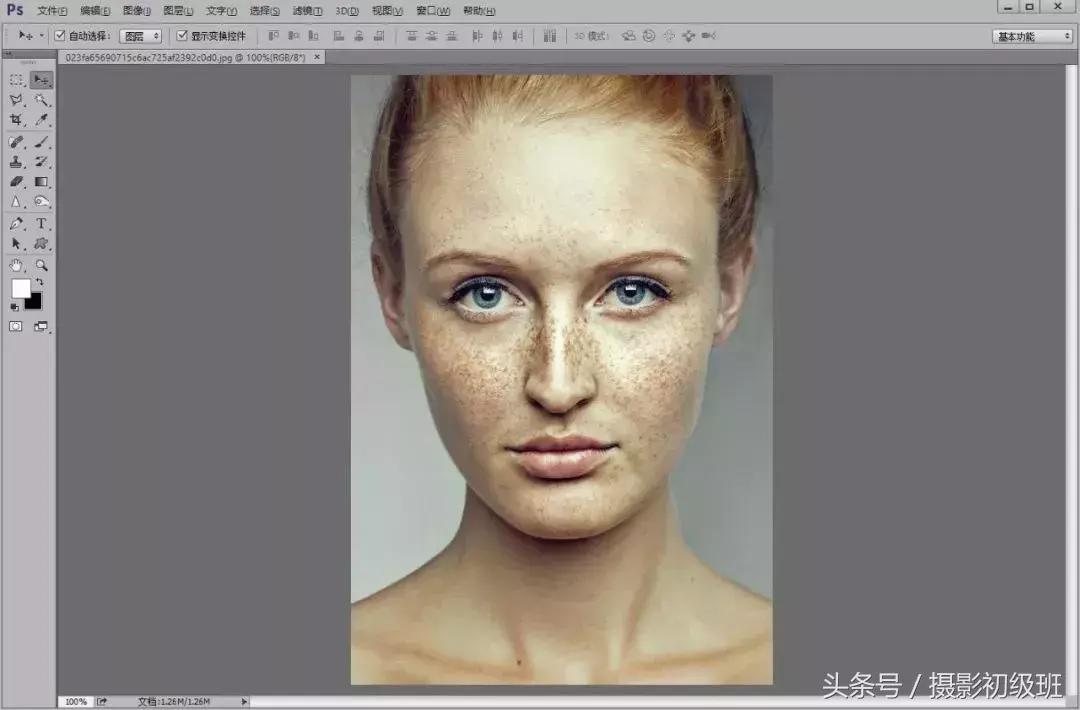Open the 图像 menu
1080x710 pixels.
(x=137, y=11)
